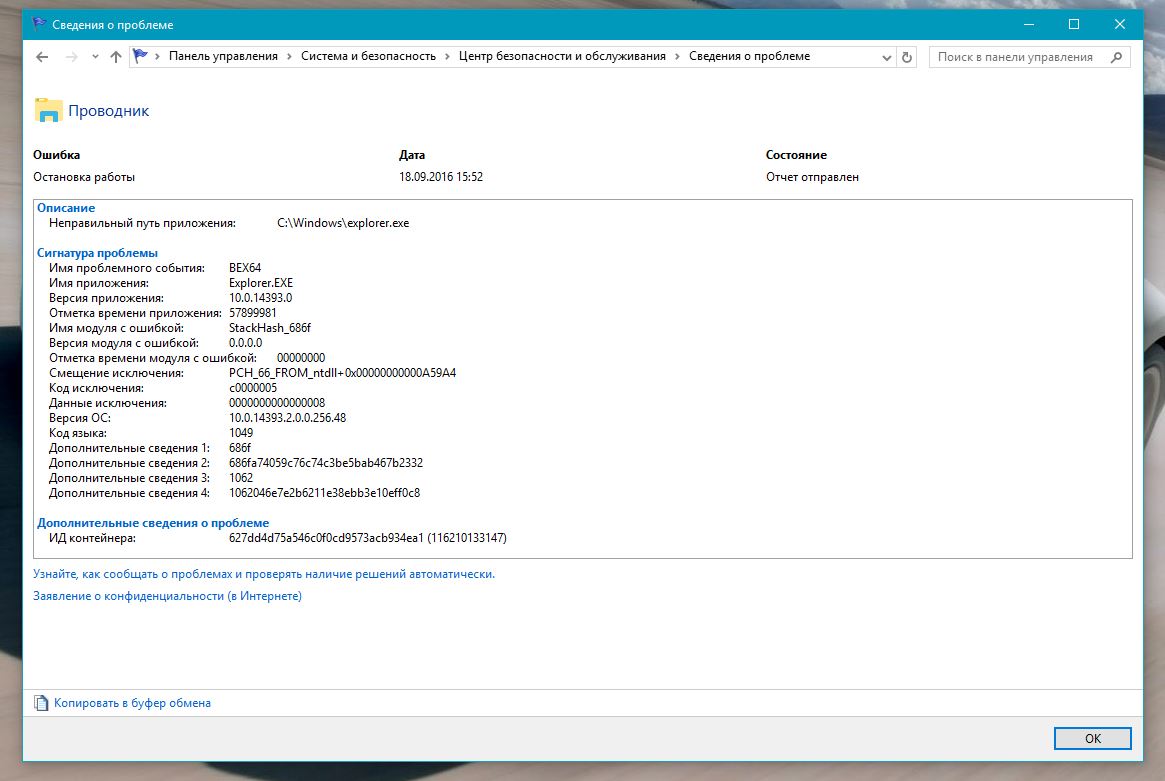Click Дополнительные сведения о проблеме heading
This screenshot has width=1165, height=781.
[x=153, y=523]
